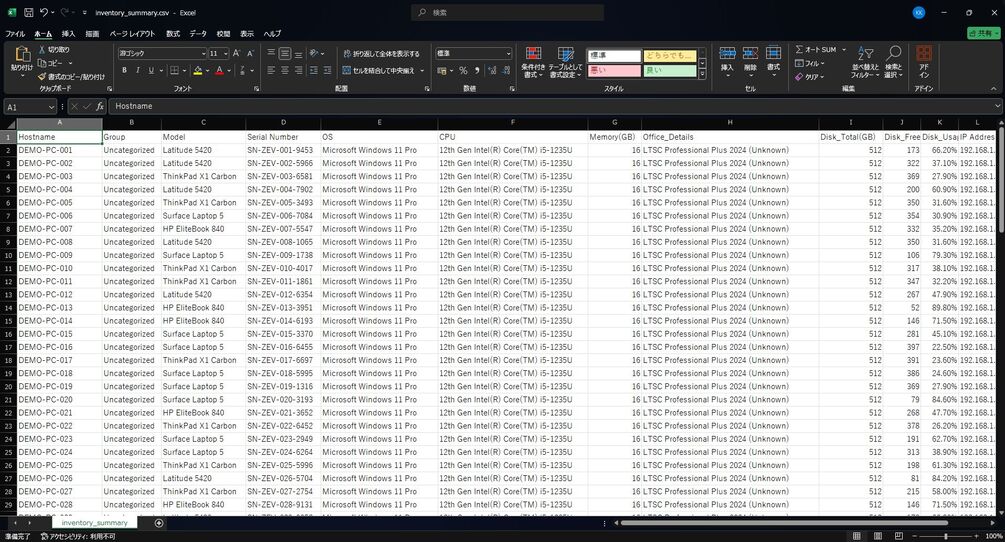This screenshot has height=542, width=1005.
Task: Align text right
Action: click(299, 70)
